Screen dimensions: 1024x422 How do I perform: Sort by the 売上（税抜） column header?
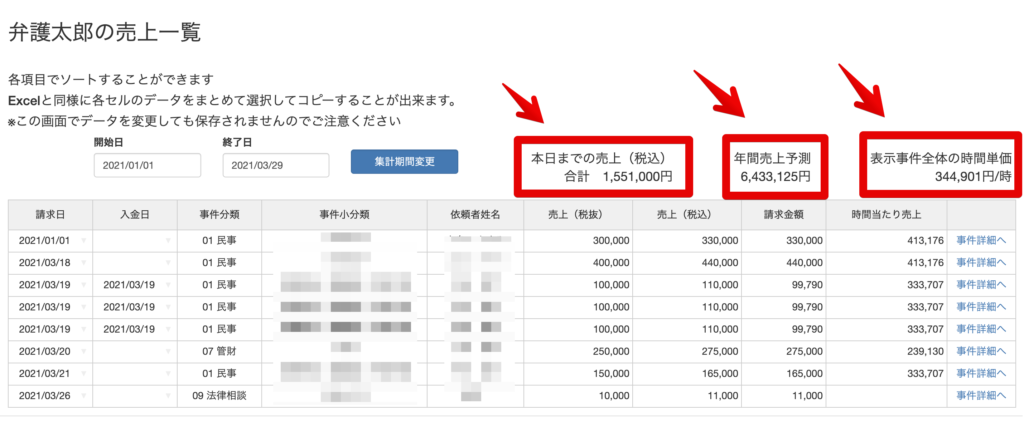click(577, 214)
